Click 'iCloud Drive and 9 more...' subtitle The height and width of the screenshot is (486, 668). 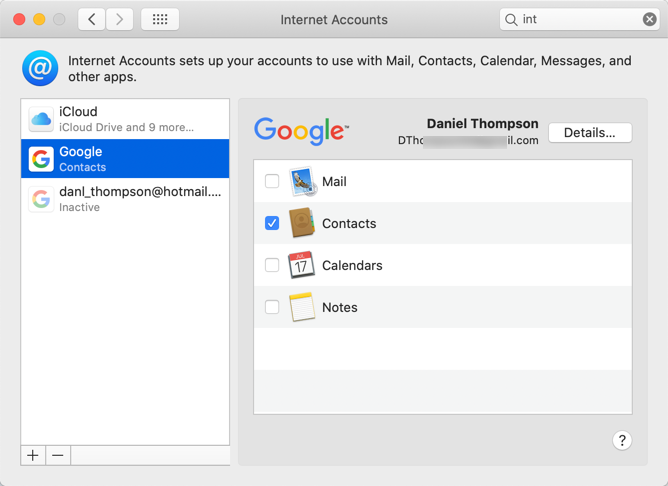(x=127, y=127)
